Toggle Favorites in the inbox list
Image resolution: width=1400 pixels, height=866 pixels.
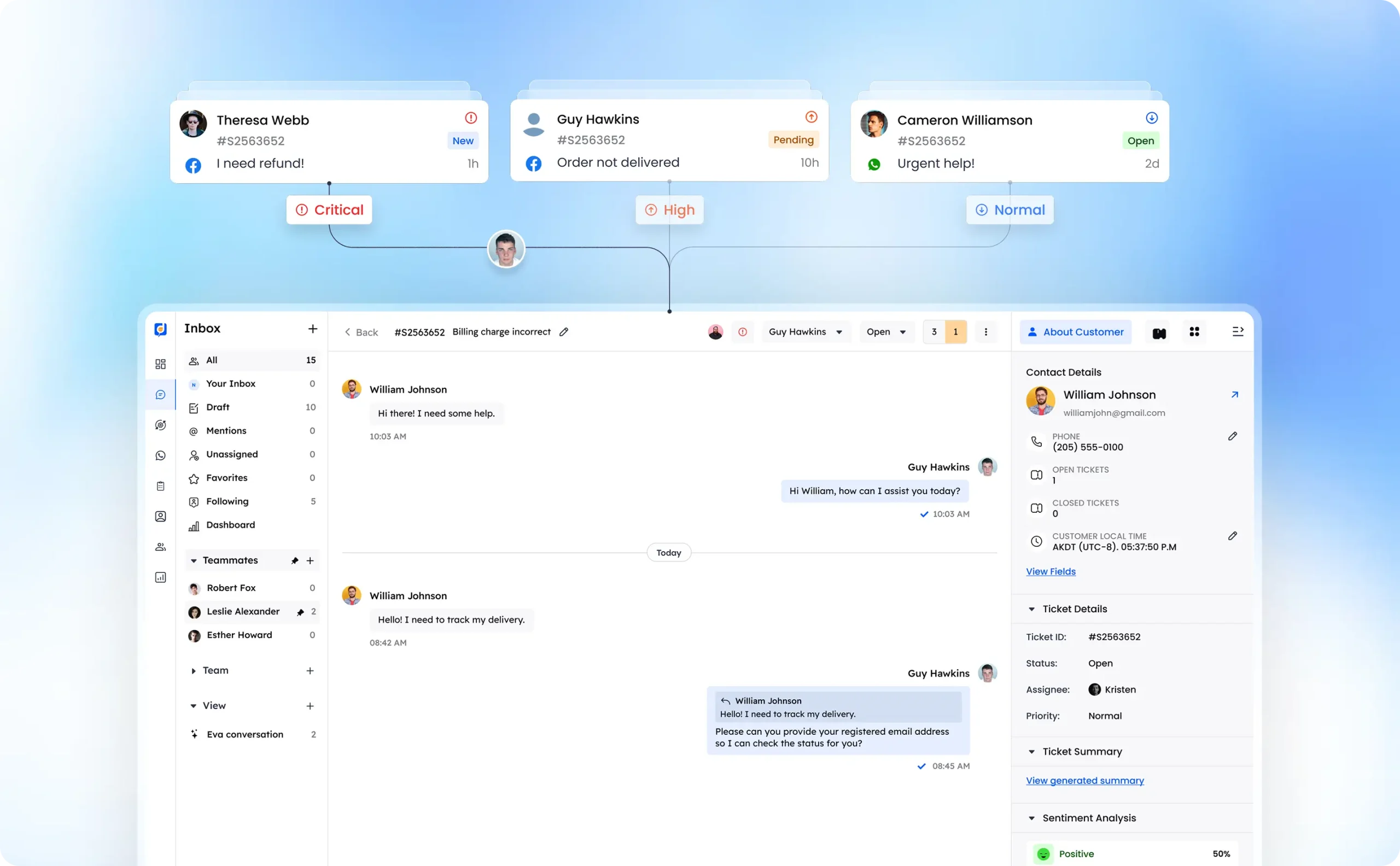tap(226, 478)
